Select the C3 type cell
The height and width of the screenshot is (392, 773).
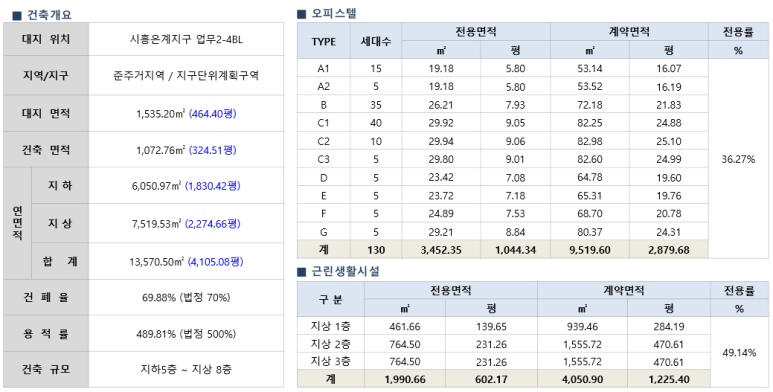point(323,159)
